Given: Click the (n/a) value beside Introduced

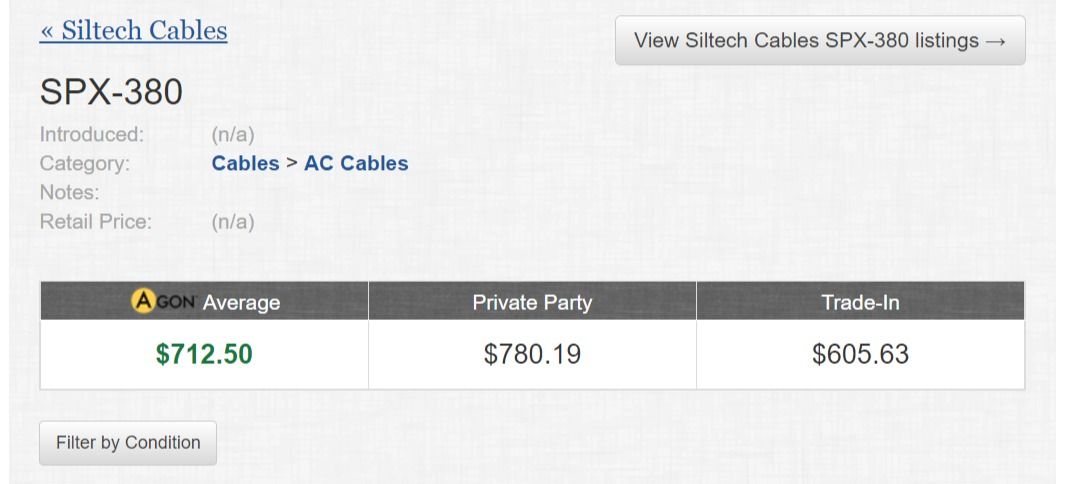Looking at the screenshot, I should (233, 134).
